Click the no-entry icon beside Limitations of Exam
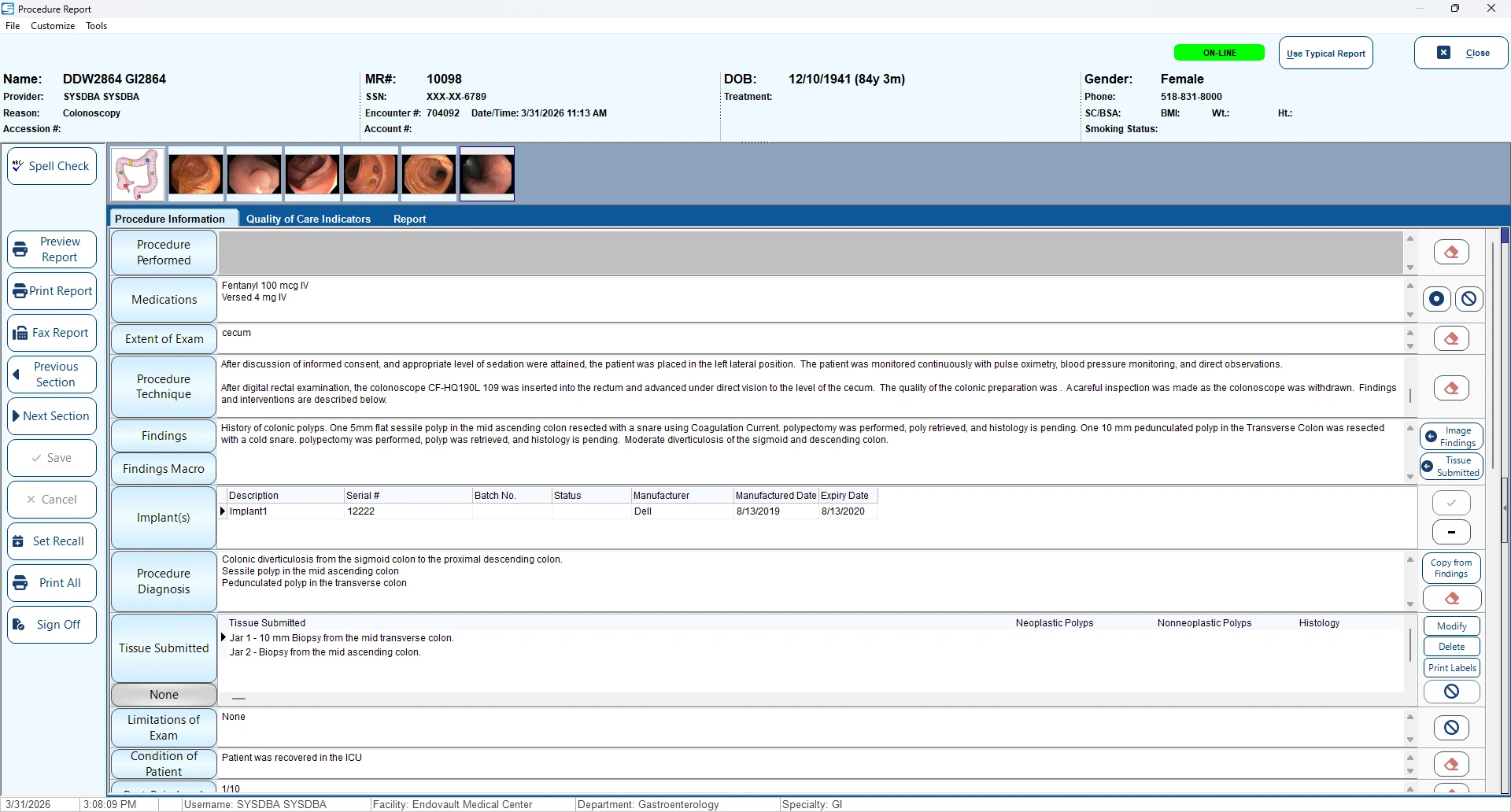The height and width of the screenshot is (812, 1511). [x=1451, y=728]
